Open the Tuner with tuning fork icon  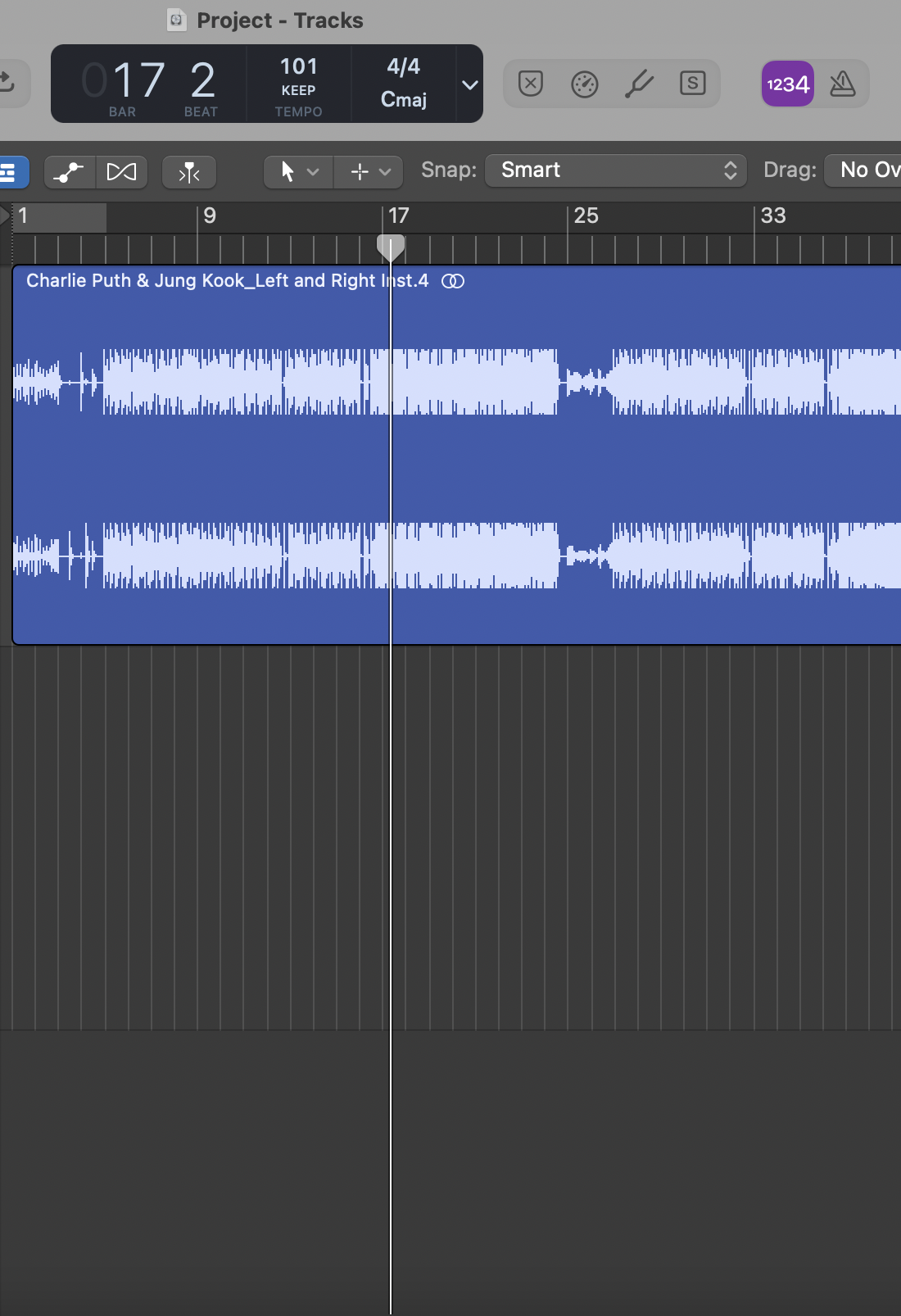(639, 84)
